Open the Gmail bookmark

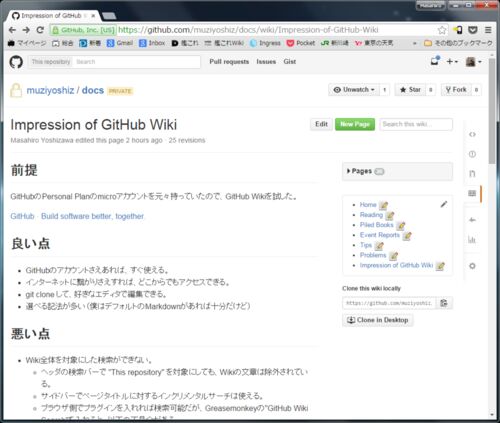120,43
